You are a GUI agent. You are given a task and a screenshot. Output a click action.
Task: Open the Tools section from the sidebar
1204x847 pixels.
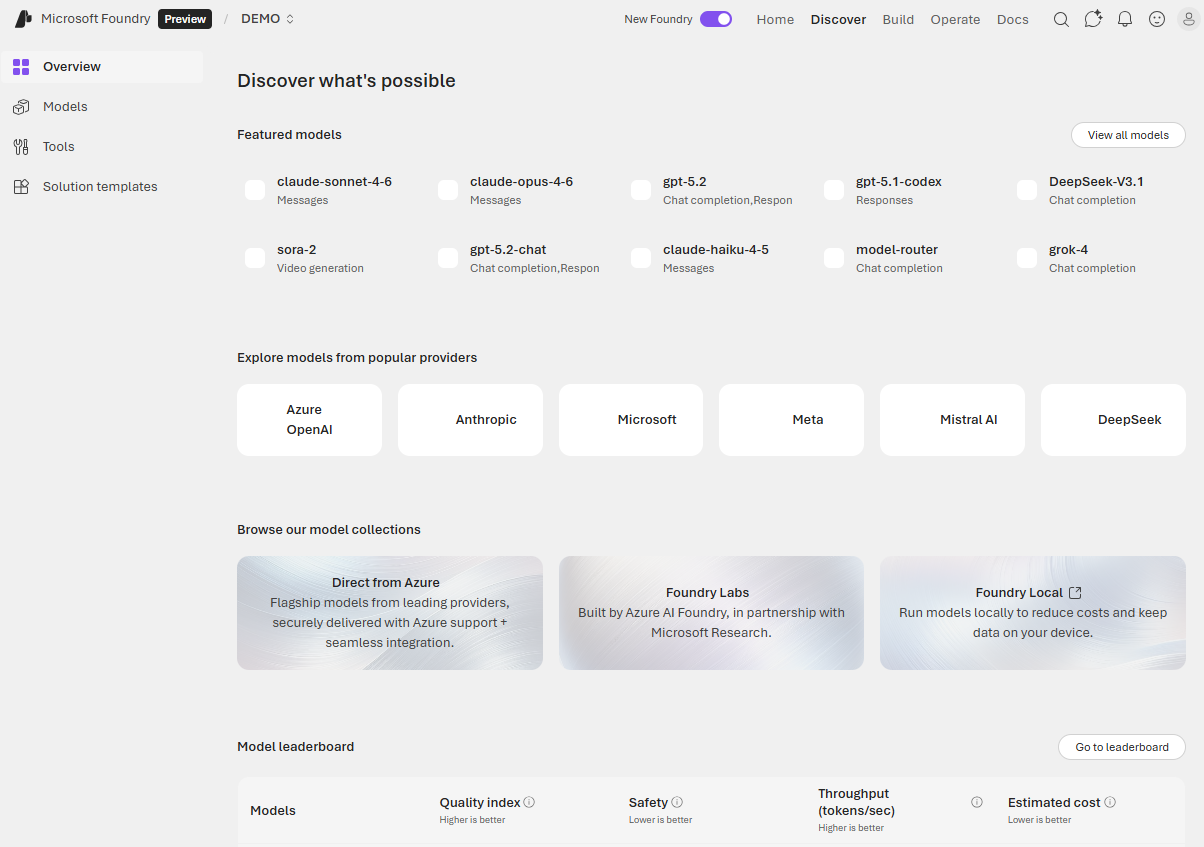(21, 146)
